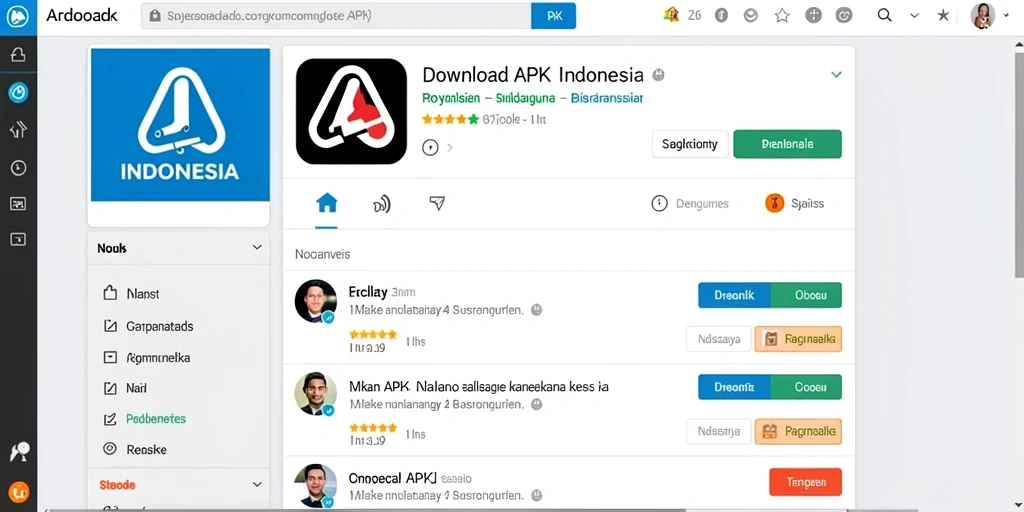This screenshot has width=1024, height=512.
Task: Select the green Podbenetes sidebar item
Action: pos(145,419)
